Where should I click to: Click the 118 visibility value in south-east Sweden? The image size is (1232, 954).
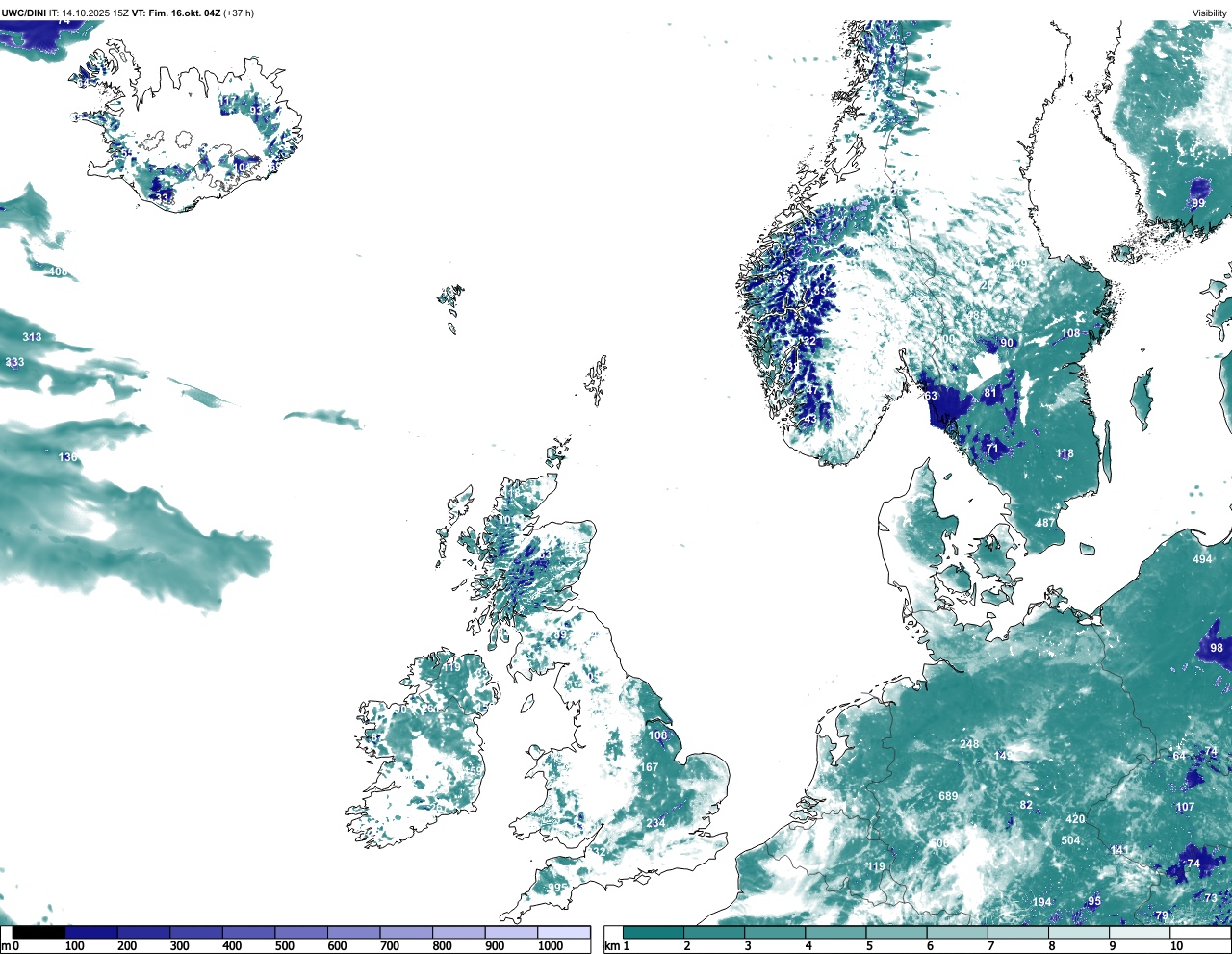pos(1065,454)
